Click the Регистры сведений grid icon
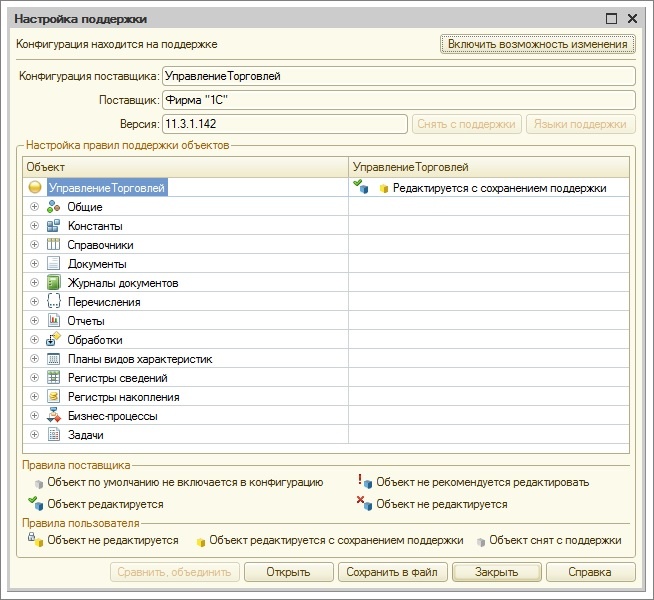The image size is (654, 600). 53,377
